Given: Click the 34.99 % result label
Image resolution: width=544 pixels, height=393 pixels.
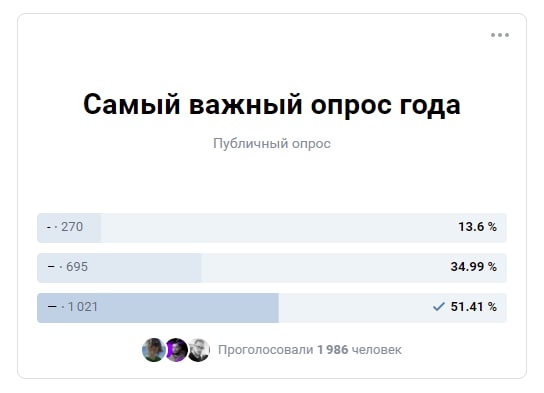Looking at the screenshot, I should click(474, 267).
